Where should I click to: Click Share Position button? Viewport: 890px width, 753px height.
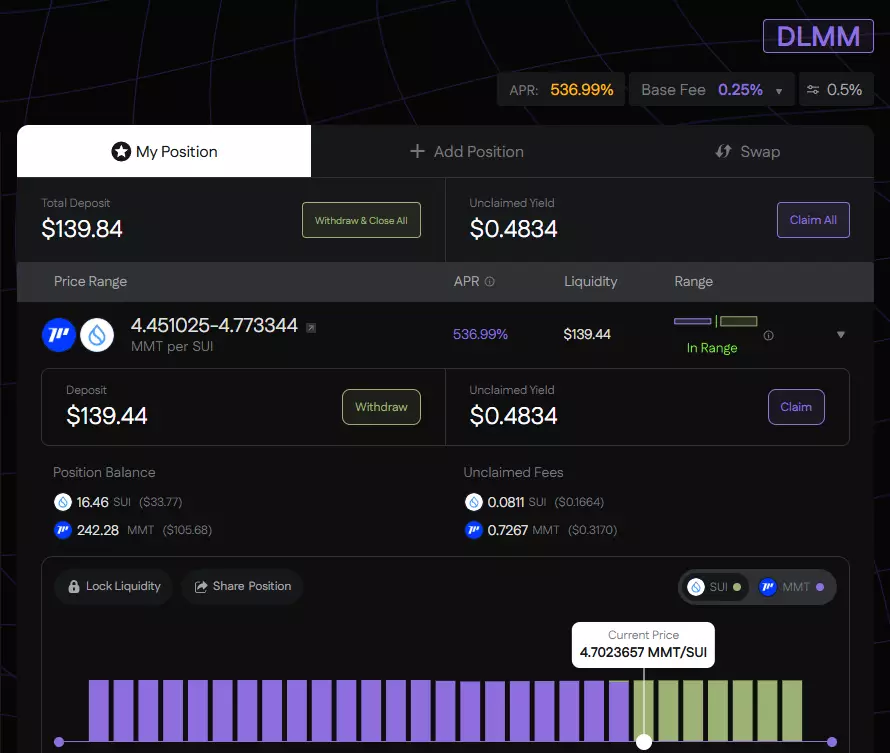click(242, 586)
